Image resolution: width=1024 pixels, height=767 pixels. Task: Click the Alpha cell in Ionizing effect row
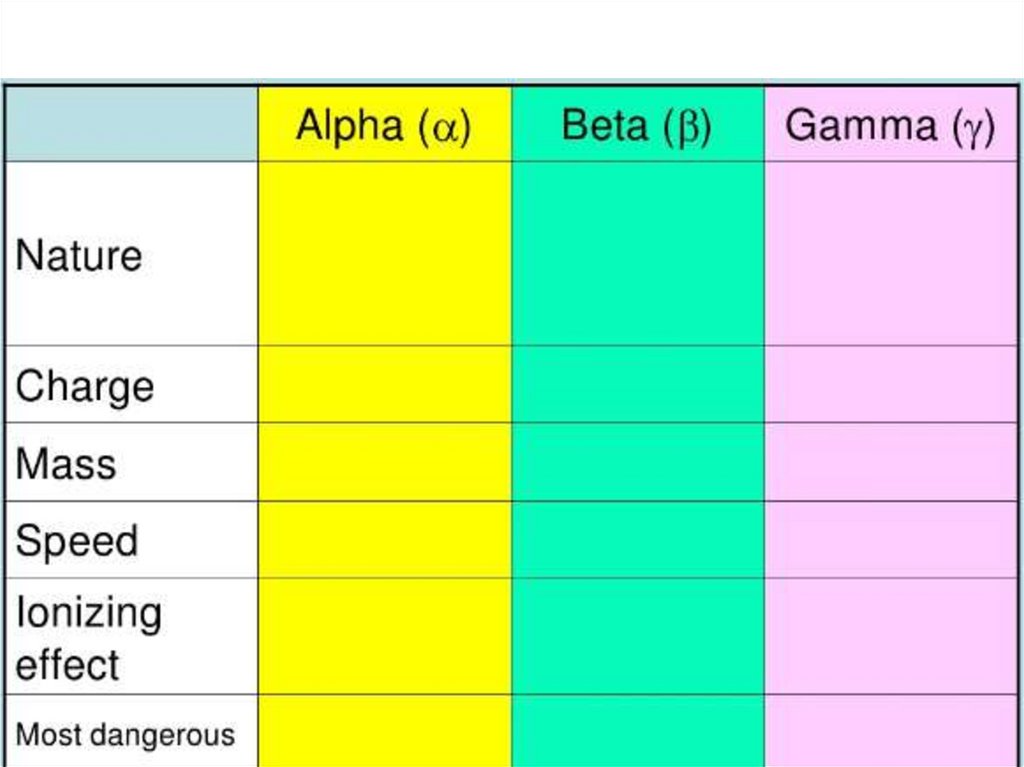(x=384, y=637)
